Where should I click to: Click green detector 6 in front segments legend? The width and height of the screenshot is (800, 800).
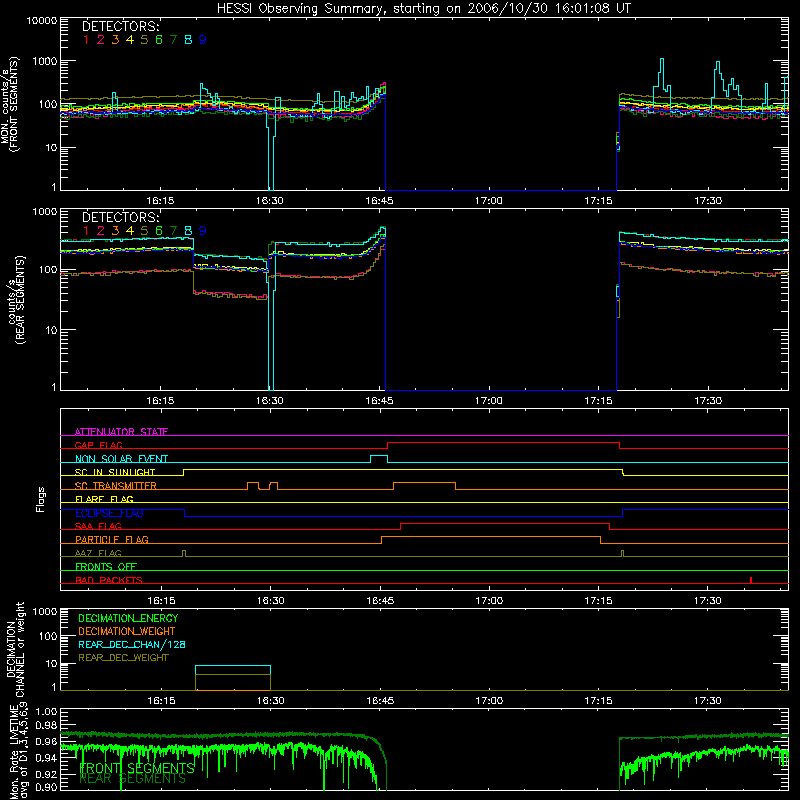159,40
